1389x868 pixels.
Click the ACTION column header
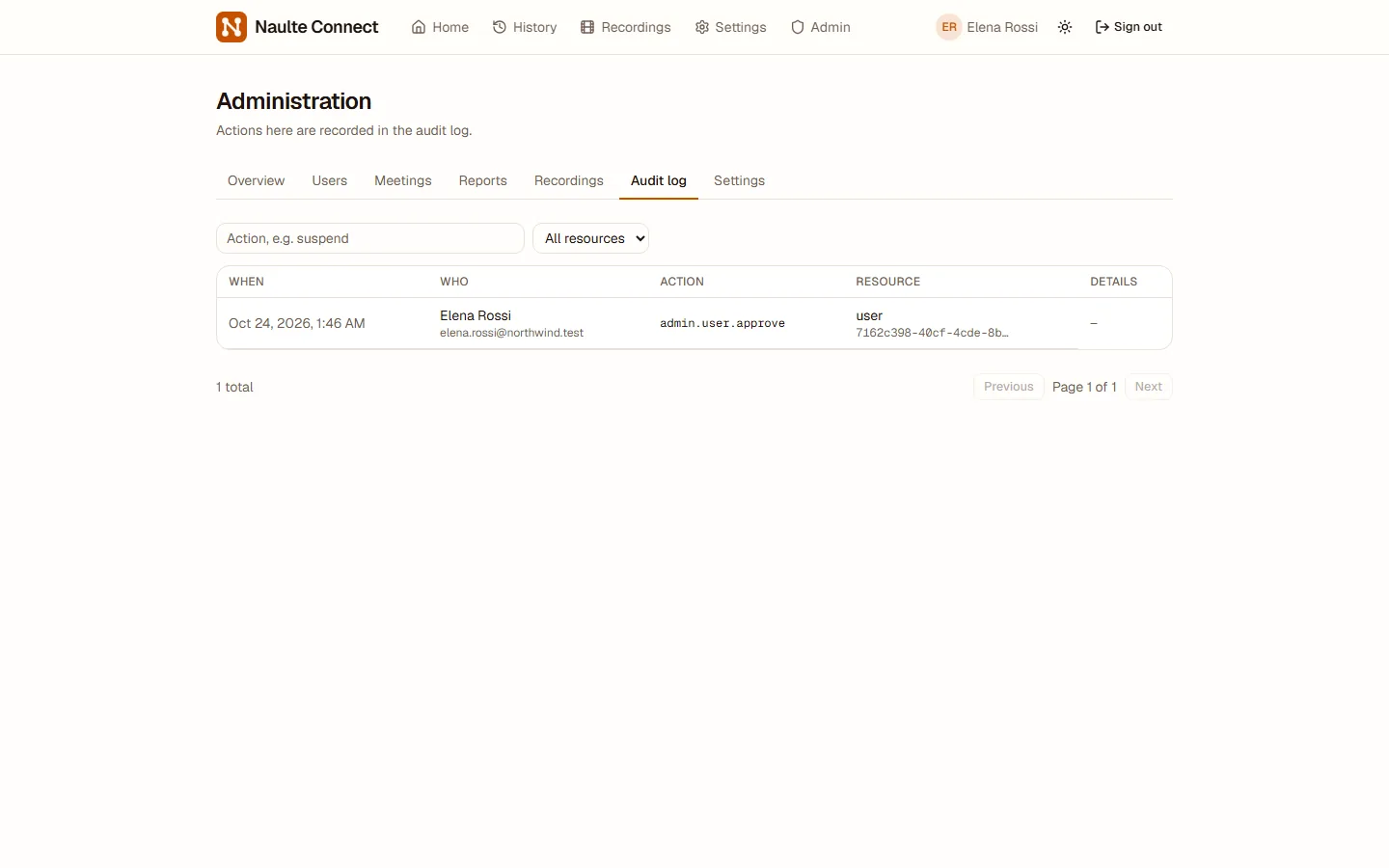point(682,282)
